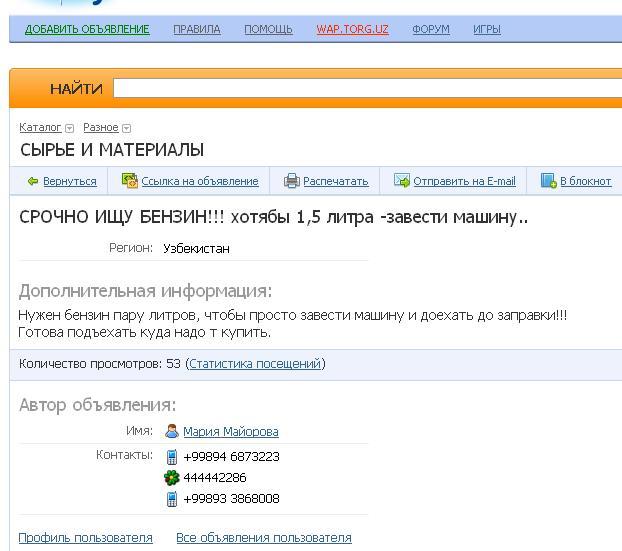Click the Количество просмотров: 53 text
The image size is (622, 551).
[100, 364]
